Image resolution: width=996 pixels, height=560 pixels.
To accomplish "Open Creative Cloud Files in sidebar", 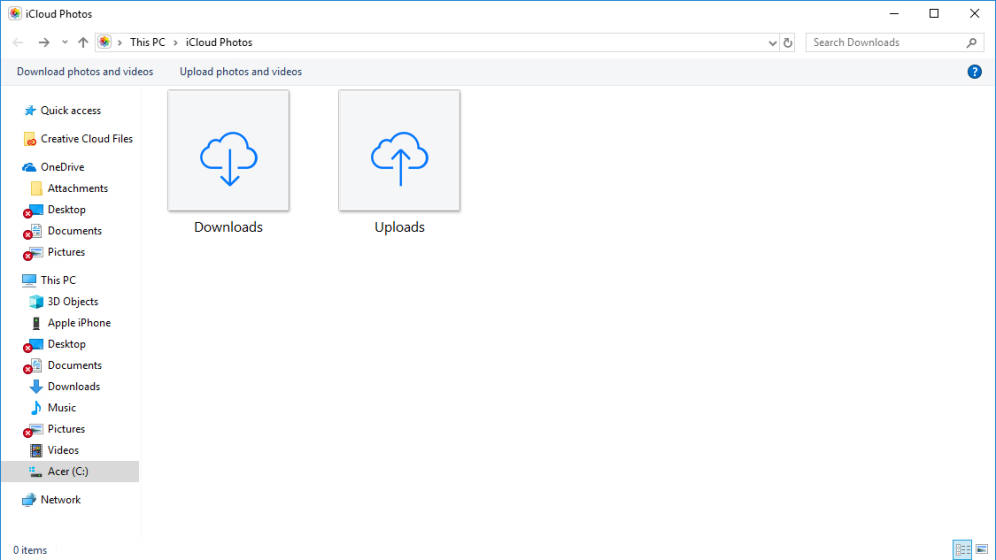I will pos(86,139).
